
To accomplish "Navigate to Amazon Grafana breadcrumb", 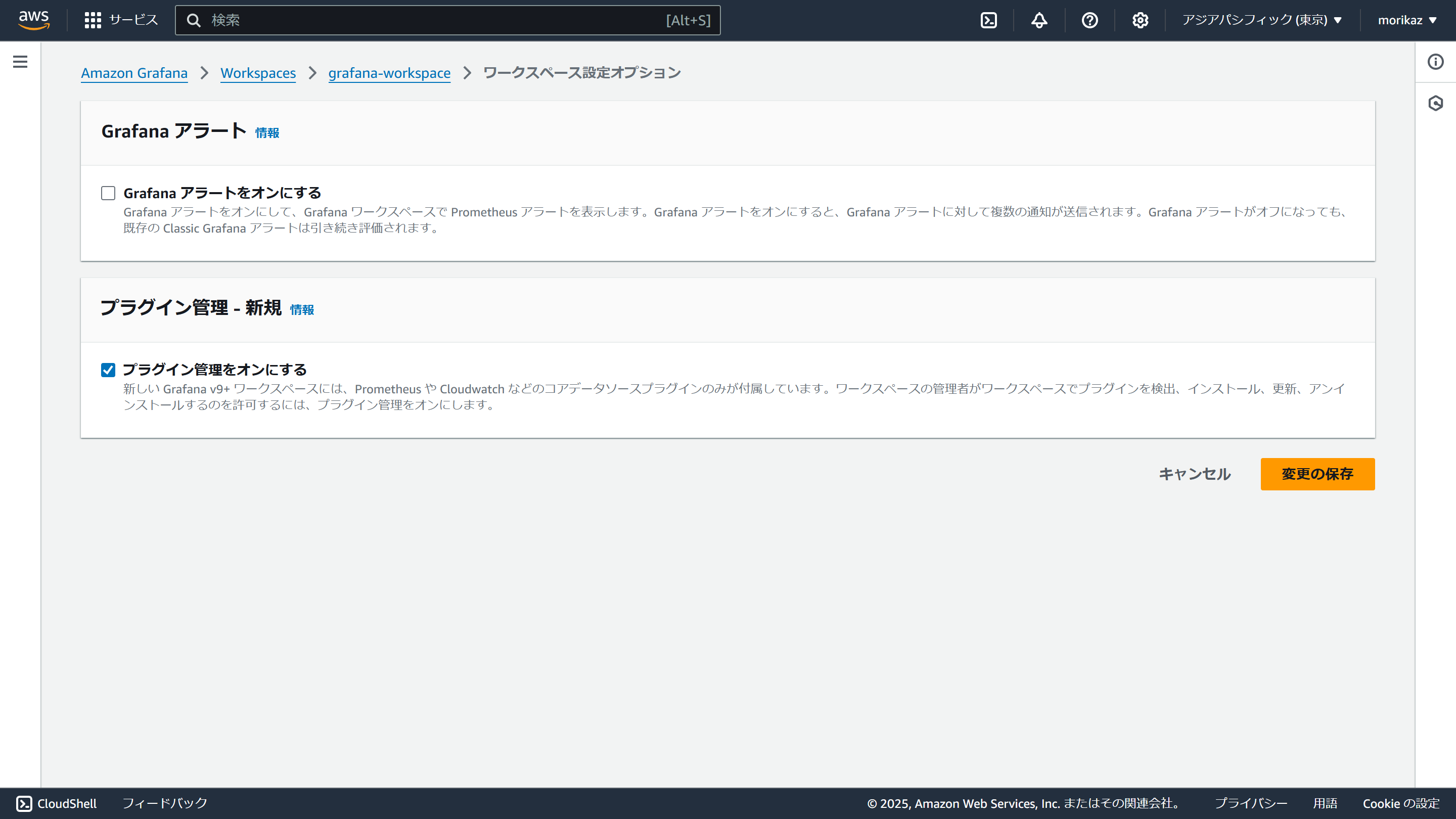I will pos(134,73).
